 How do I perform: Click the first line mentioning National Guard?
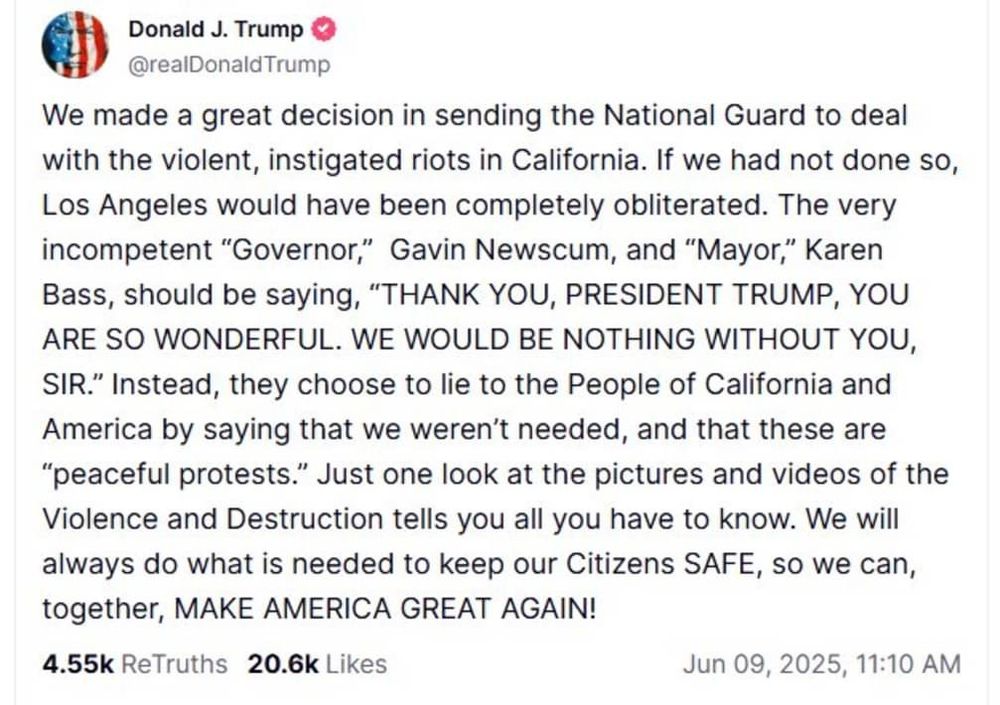click(x=474, y=115)
